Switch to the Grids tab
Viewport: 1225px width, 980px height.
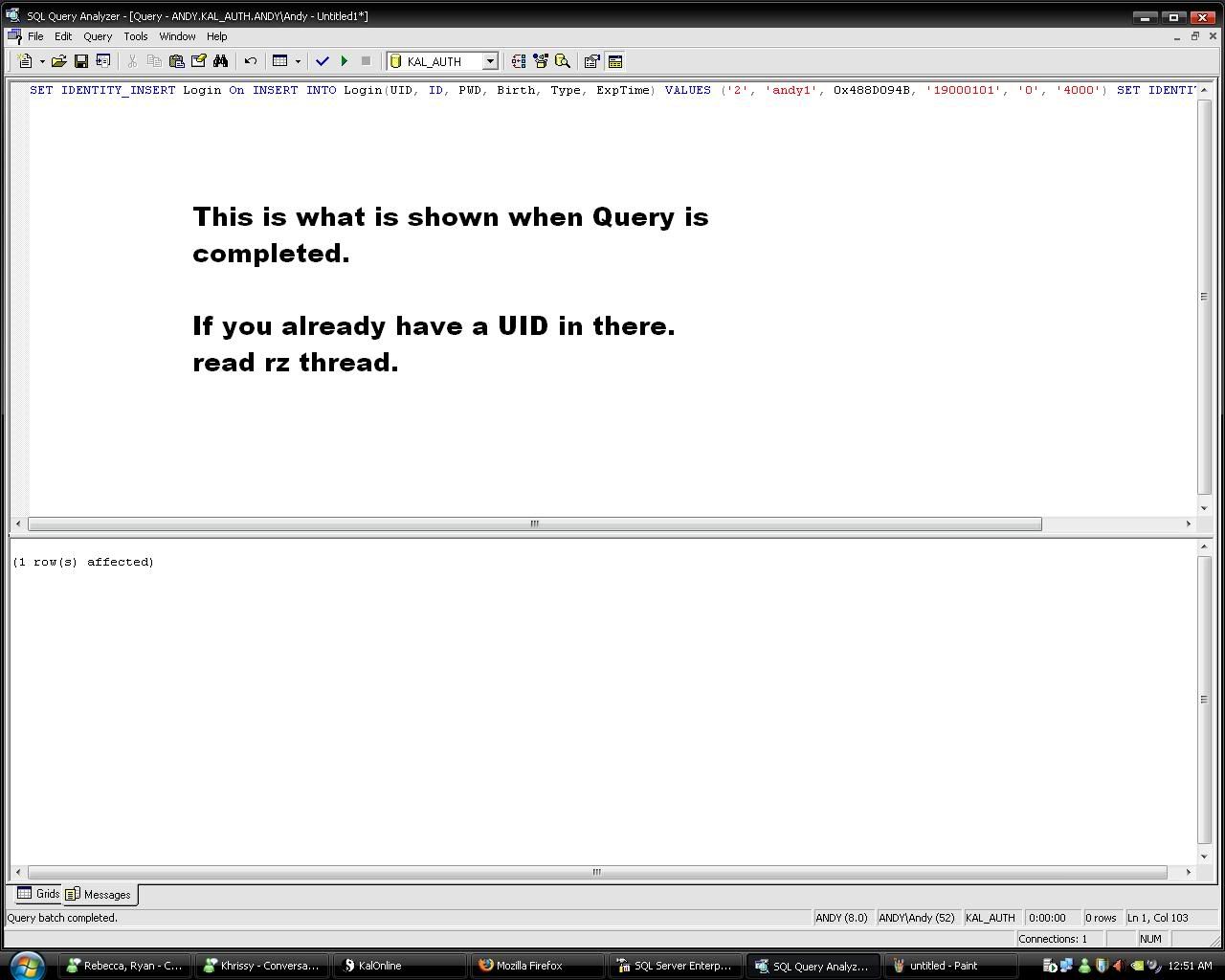point(38,894)
